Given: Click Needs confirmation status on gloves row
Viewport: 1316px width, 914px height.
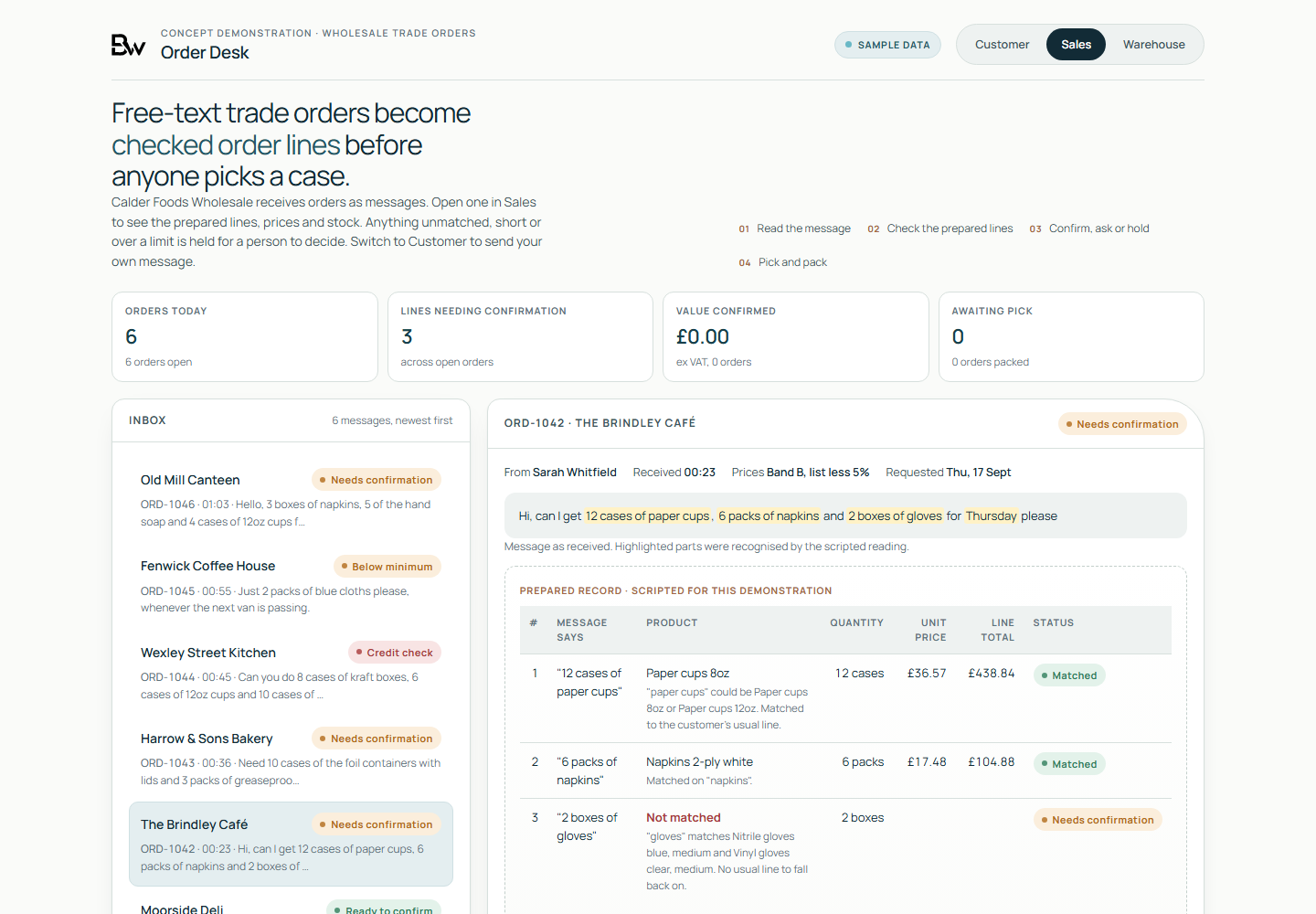Looking at the screenshot, I should click(1098, 820).
